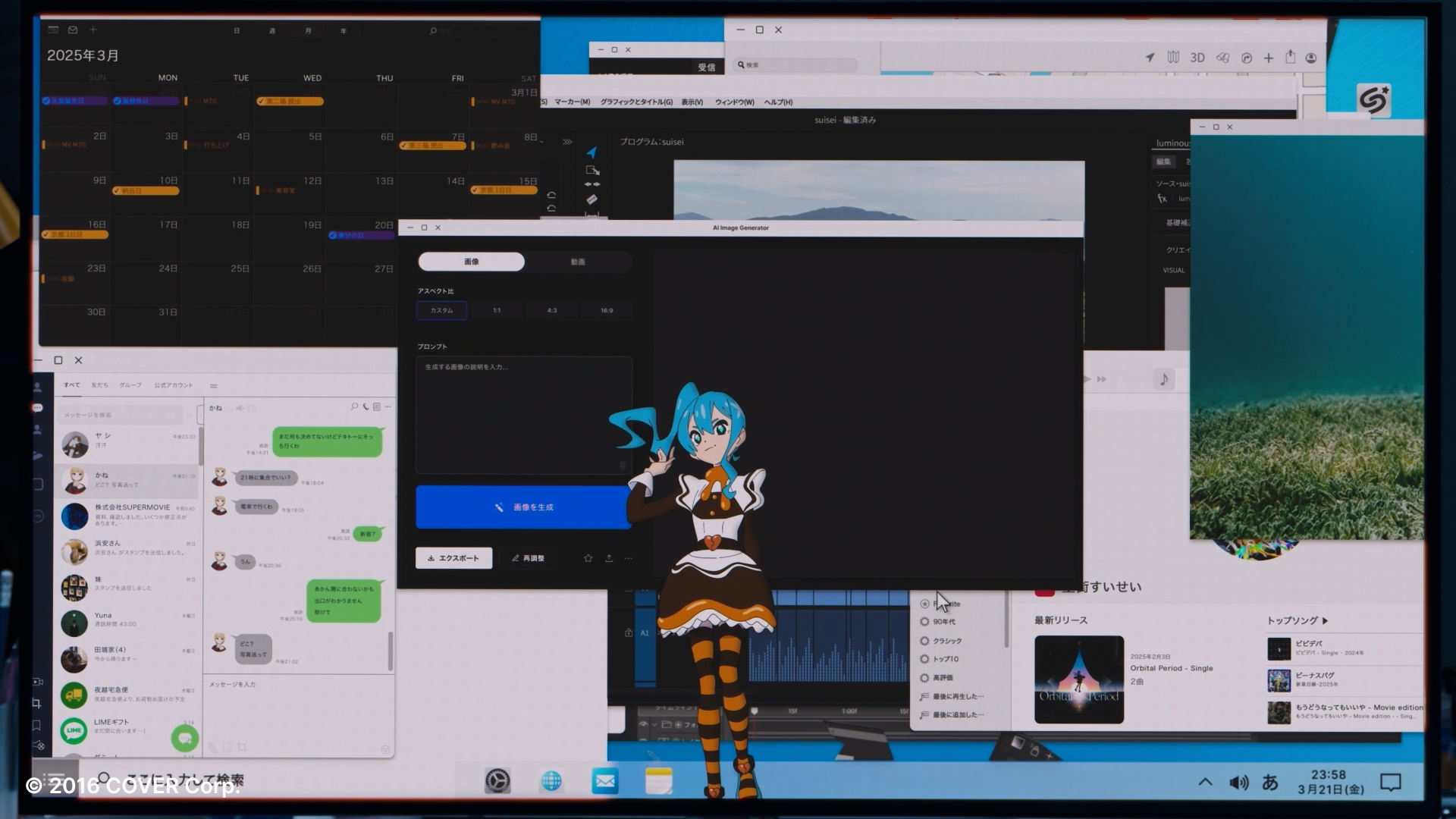Click the location arrow icon in the map window toolbar
Screen dimensions: 1456x819
coord(1150,58)
